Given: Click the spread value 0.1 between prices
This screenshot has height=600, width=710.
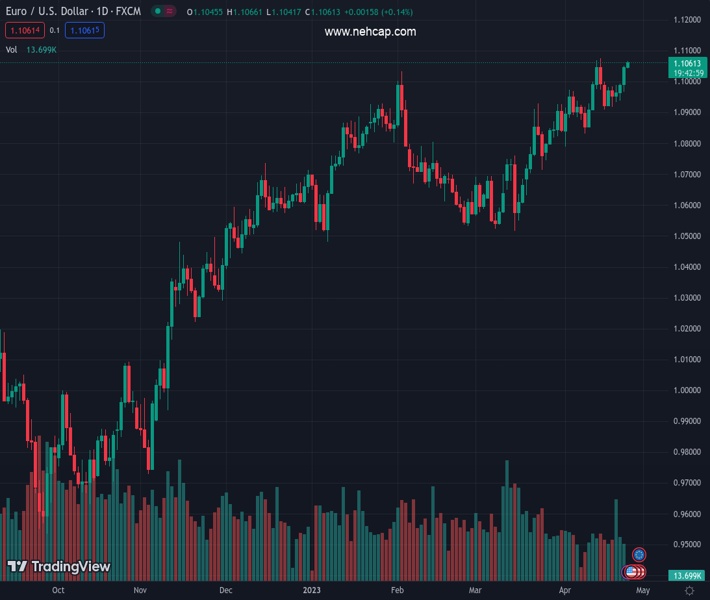Looking at the screenshot, I should pyautogui.click(x=55, y=30).
